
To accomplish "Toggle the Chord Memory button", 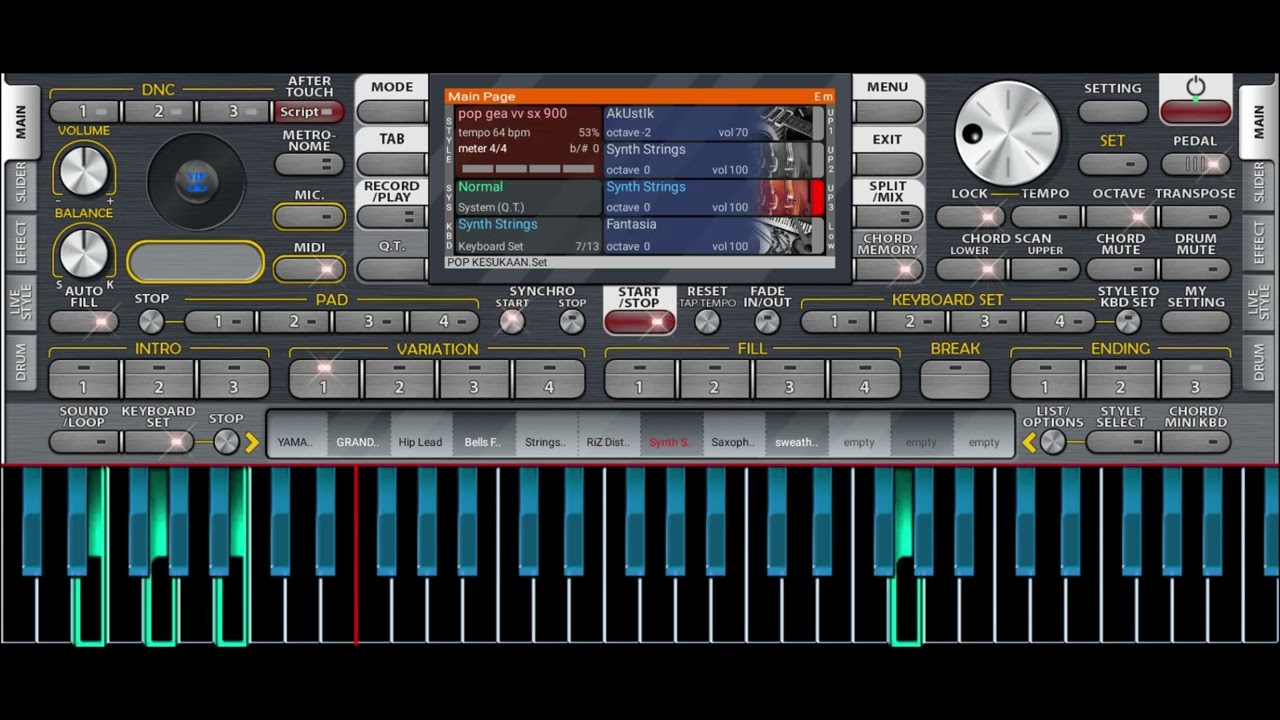I will click(x=888, y=269).
